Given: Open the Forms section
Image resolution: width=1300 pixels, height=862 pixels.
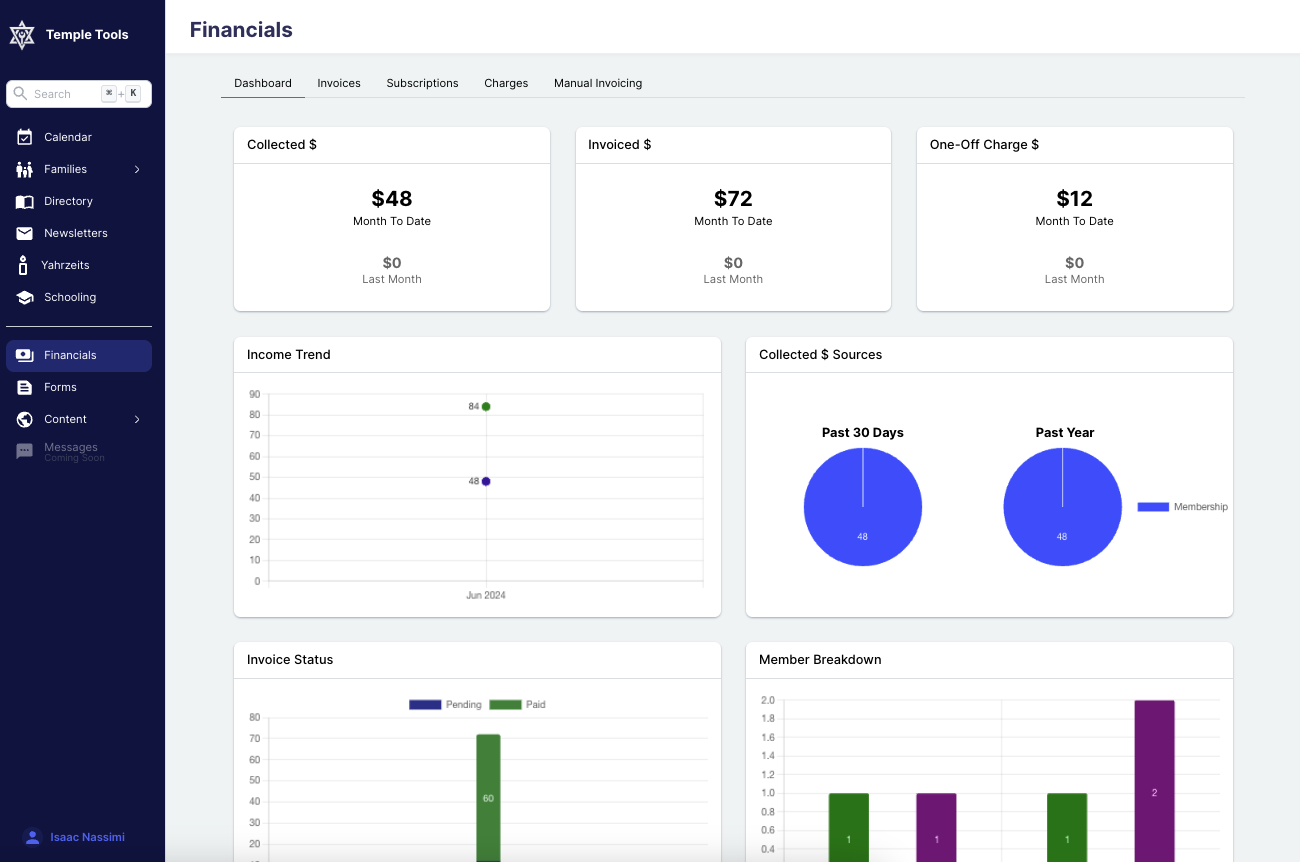Looking at the screenshot, I should [25, 387].
